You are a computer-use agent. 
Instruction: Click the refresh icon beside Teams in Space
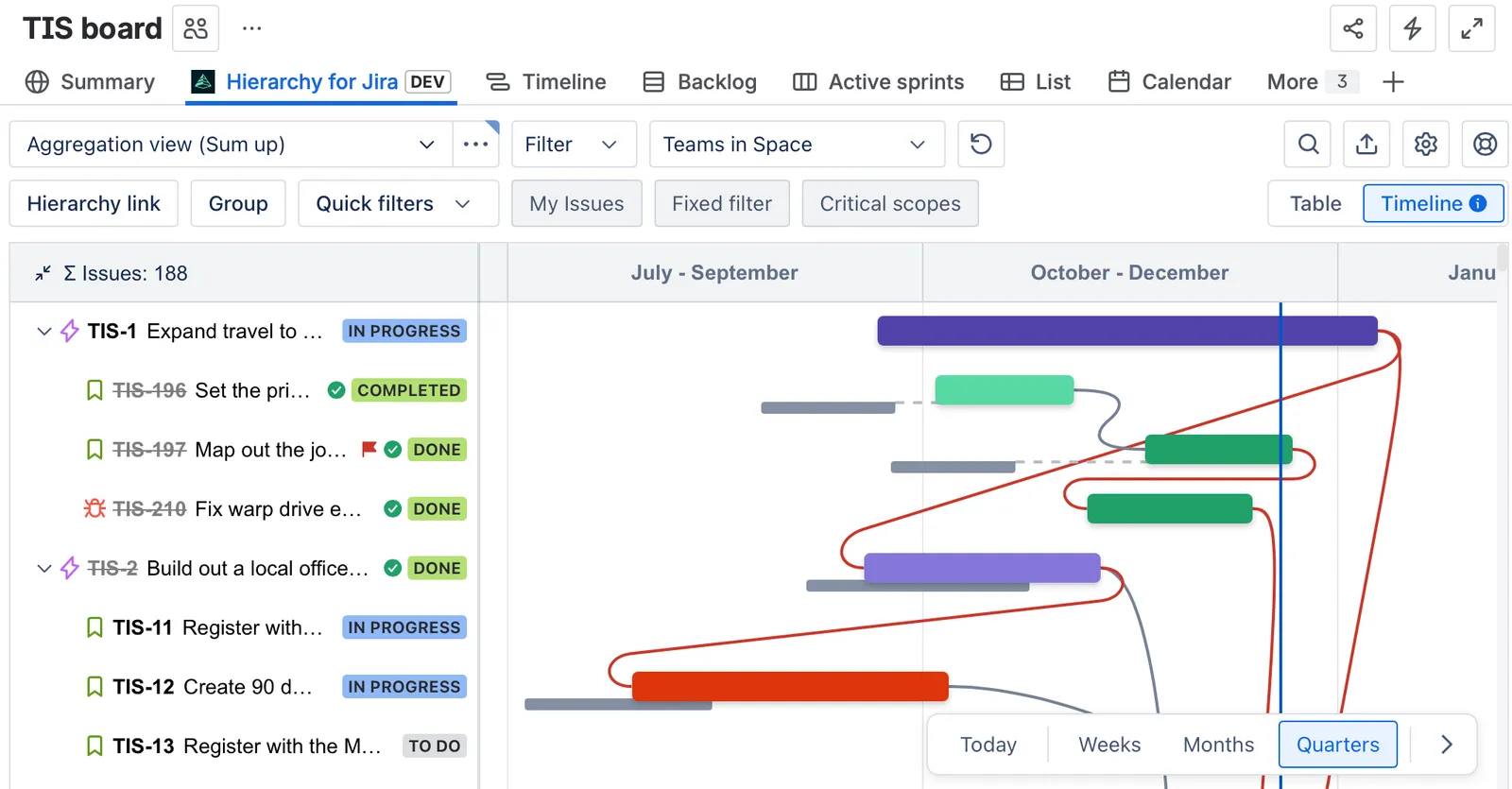981,145
